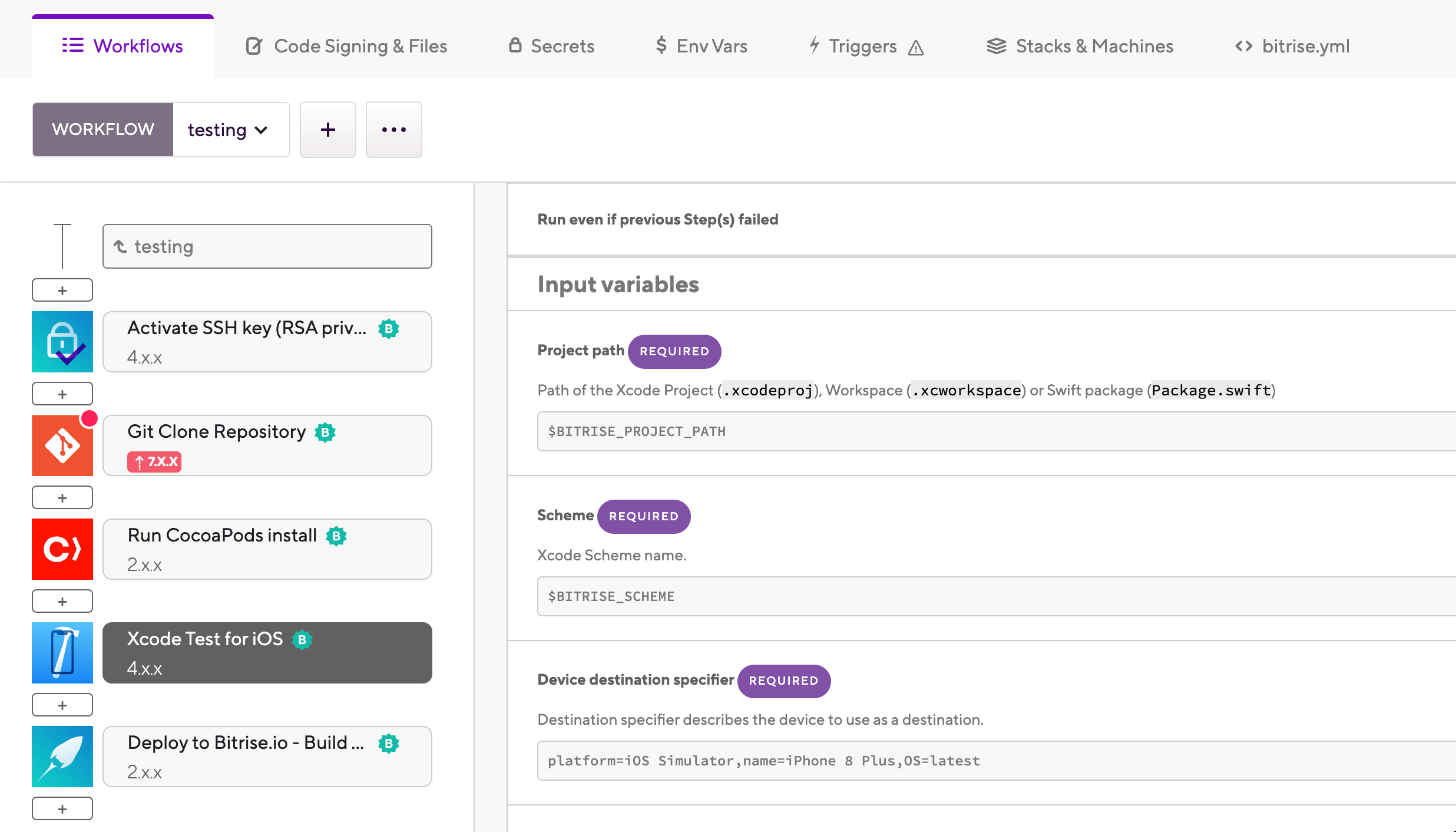Click the Xcode Test for iOS hammer icon

pos(62,652)
